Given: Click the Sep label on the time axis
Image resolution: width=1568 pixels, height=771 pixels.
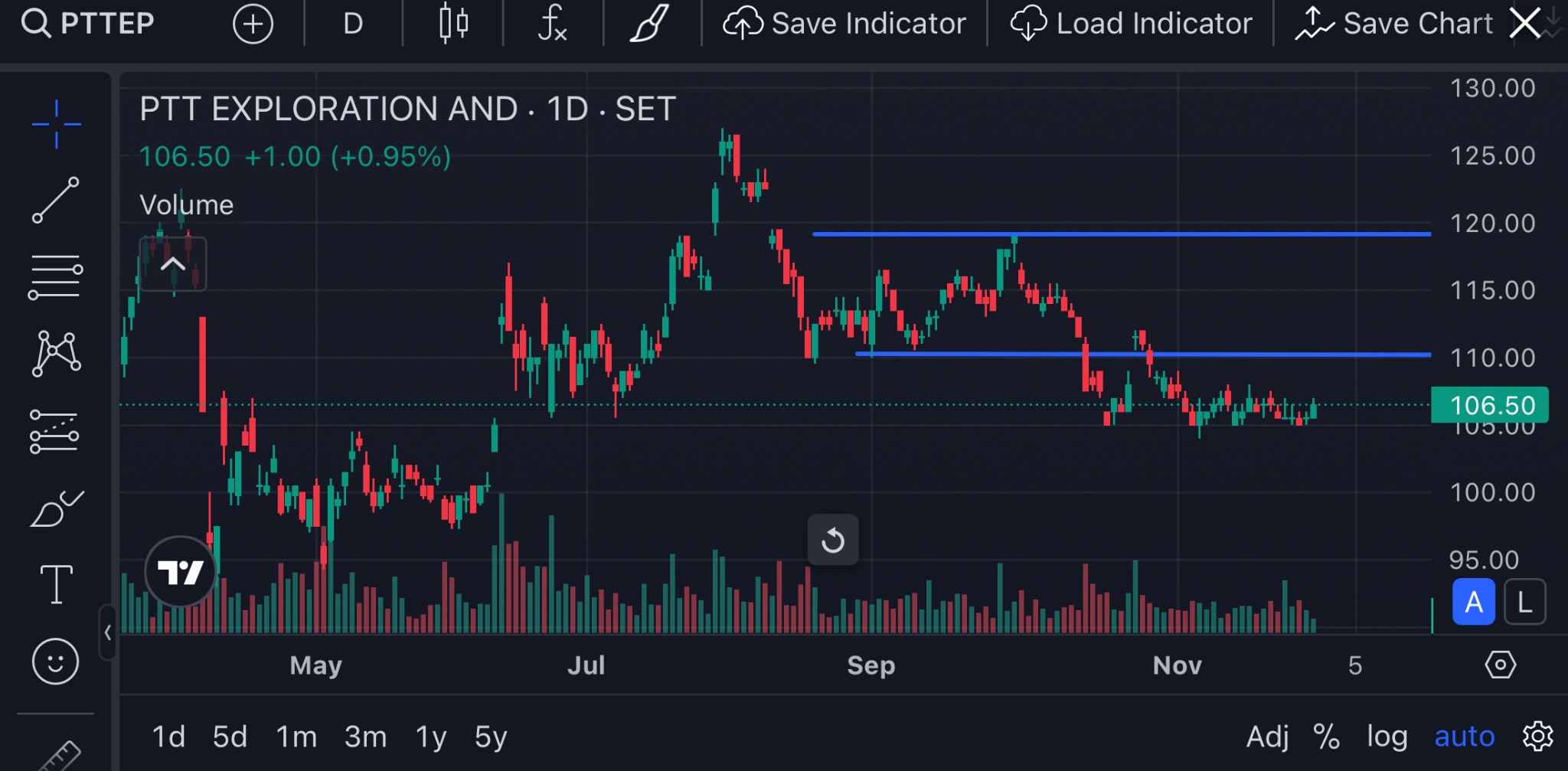Looking at the screenshot, I should tap(871, 665).
